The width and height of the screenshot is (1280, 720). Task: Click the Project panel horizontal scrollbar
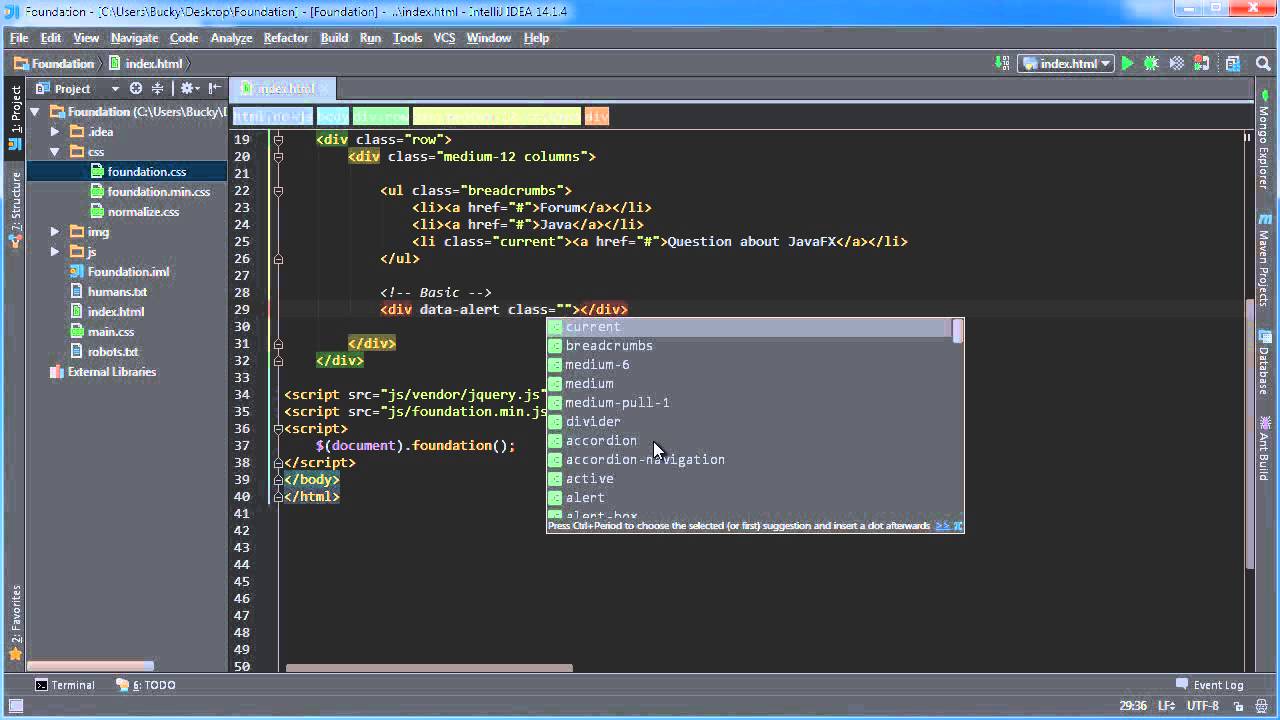[x=90, y=666]
